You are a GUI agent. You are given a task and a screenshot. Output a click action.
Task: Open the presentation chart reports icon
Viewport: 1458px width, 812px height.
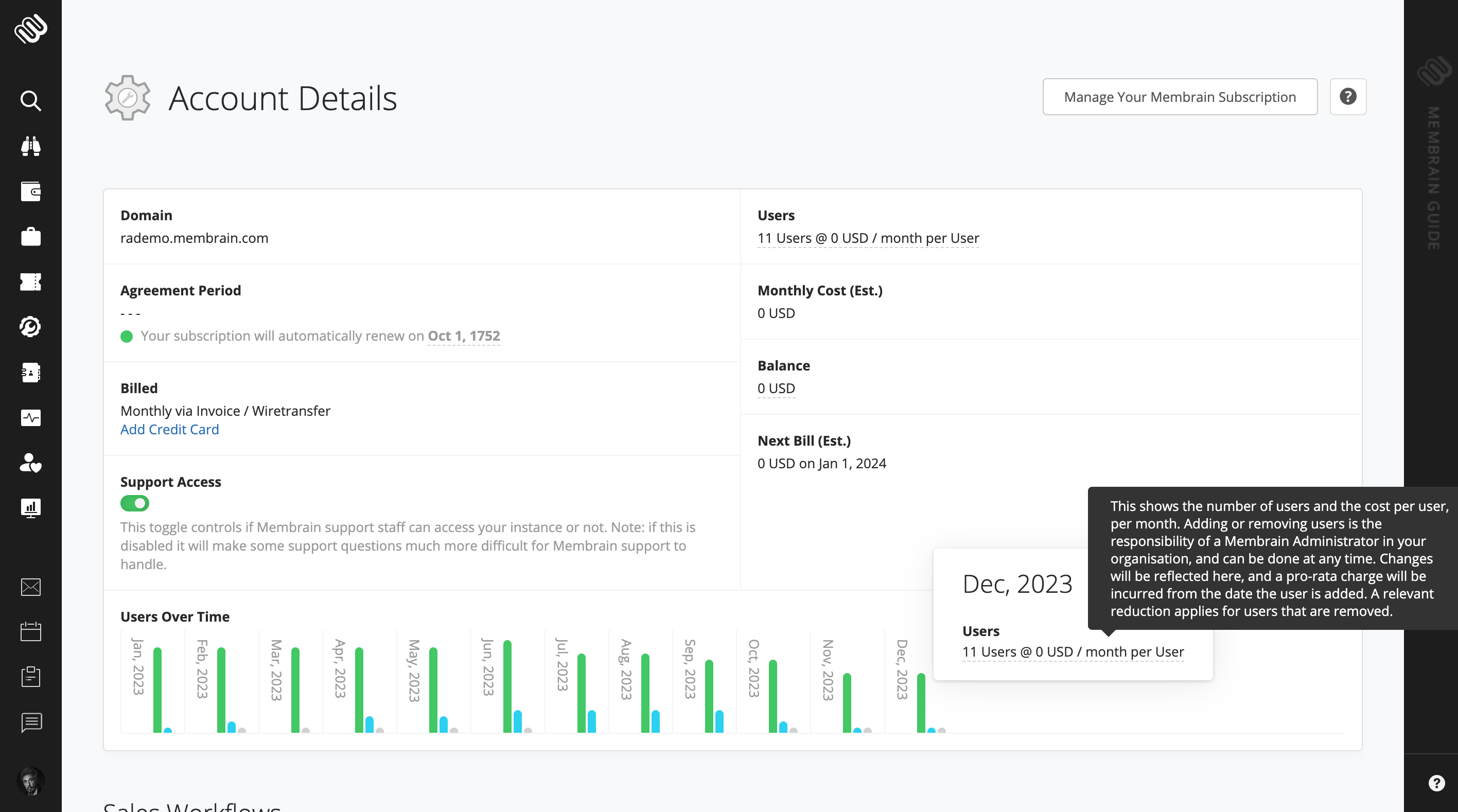point(30,508)
